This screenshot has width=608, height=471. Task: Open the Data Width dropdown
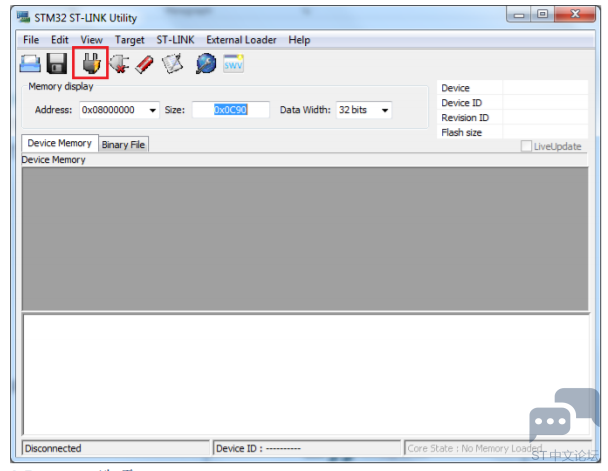(x=364, y=110)
